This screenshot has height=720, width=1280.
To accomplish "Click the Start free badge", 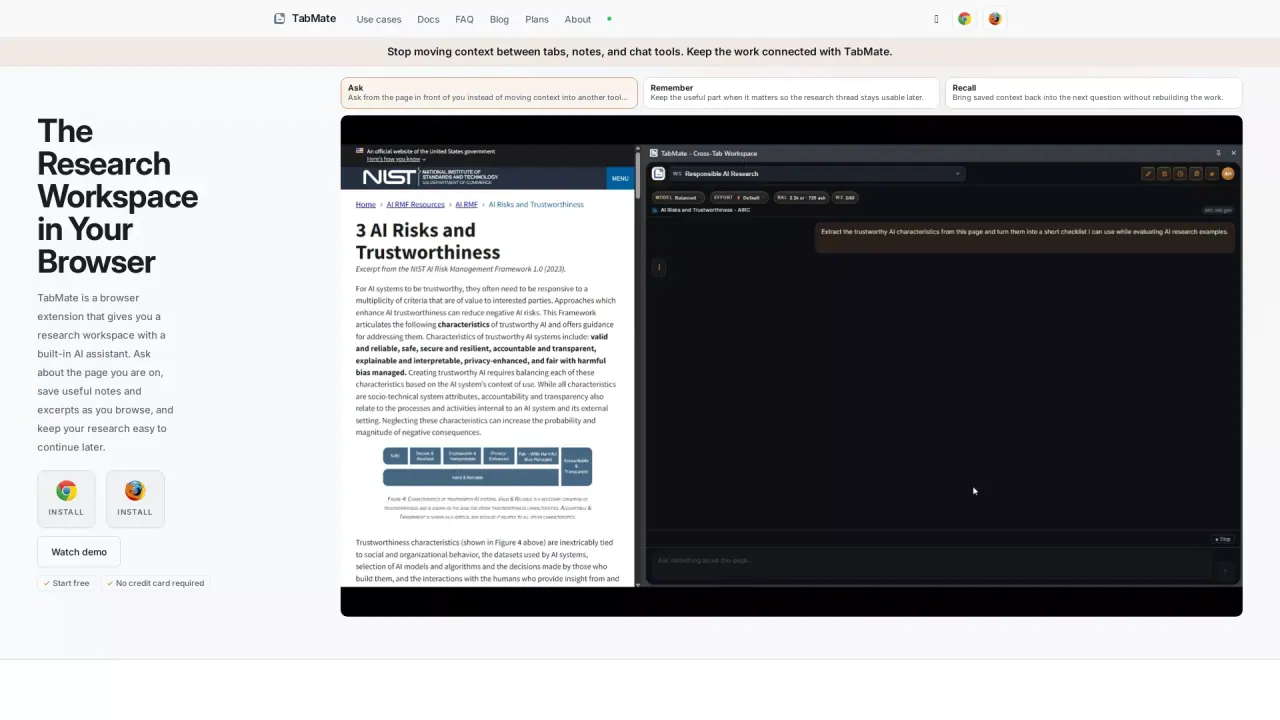I will click(x=66, y=583).
